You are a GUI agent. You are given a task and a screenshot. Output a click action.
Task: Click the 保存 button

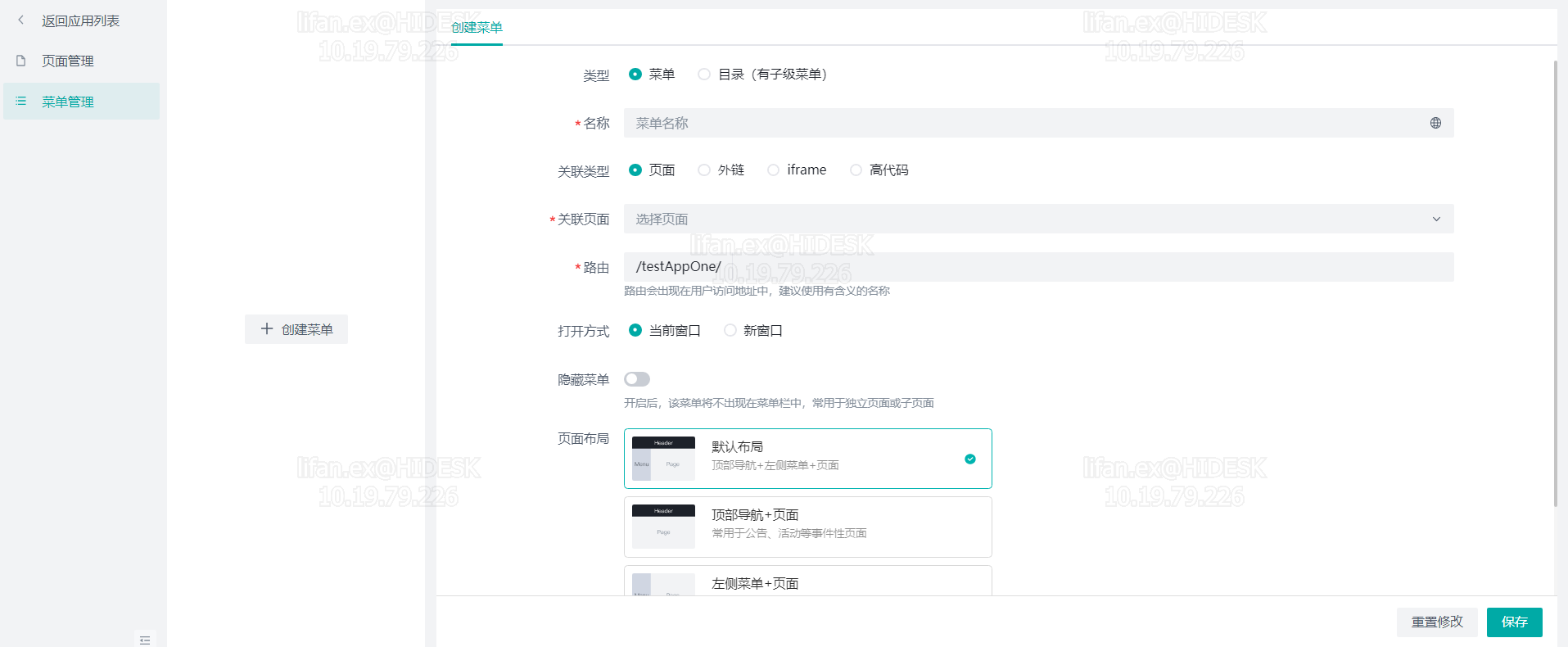[1515, 622]
